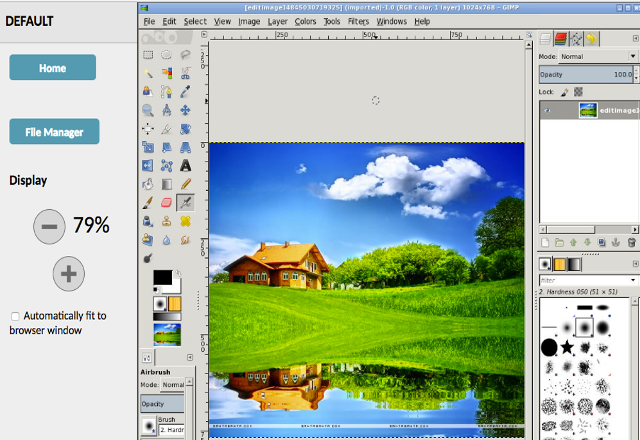Open the Layer menu
The height and width of the screenshot is (440, 640).
pos(278,21)
